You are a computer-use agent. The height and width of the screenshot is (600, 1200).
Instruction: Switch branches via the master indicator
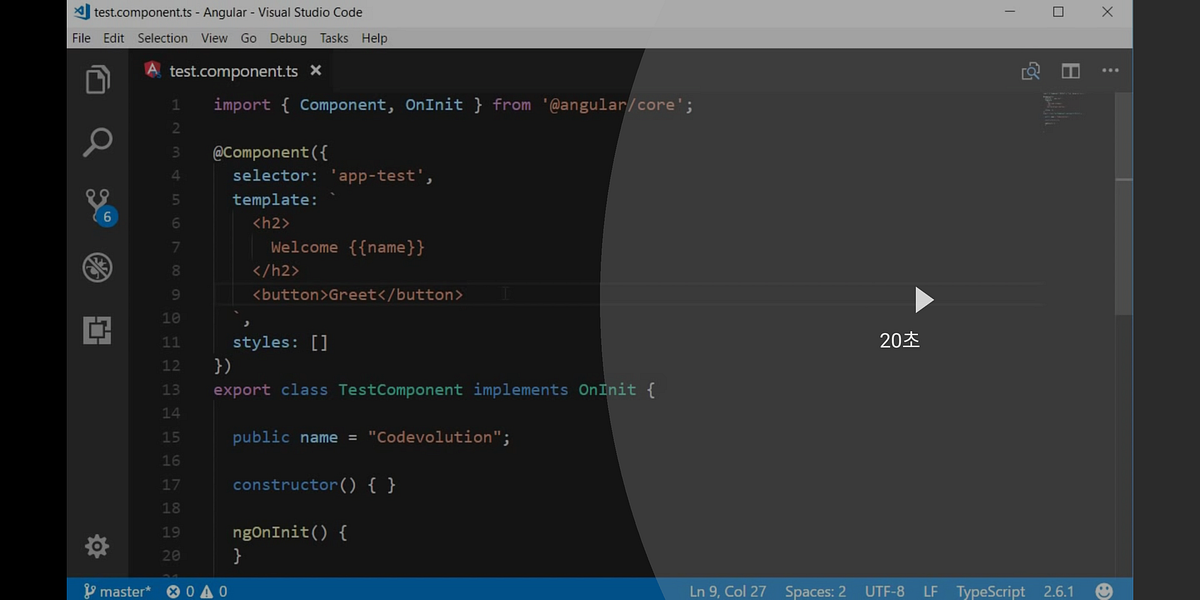pyautogui.click(x=115, y=590)
